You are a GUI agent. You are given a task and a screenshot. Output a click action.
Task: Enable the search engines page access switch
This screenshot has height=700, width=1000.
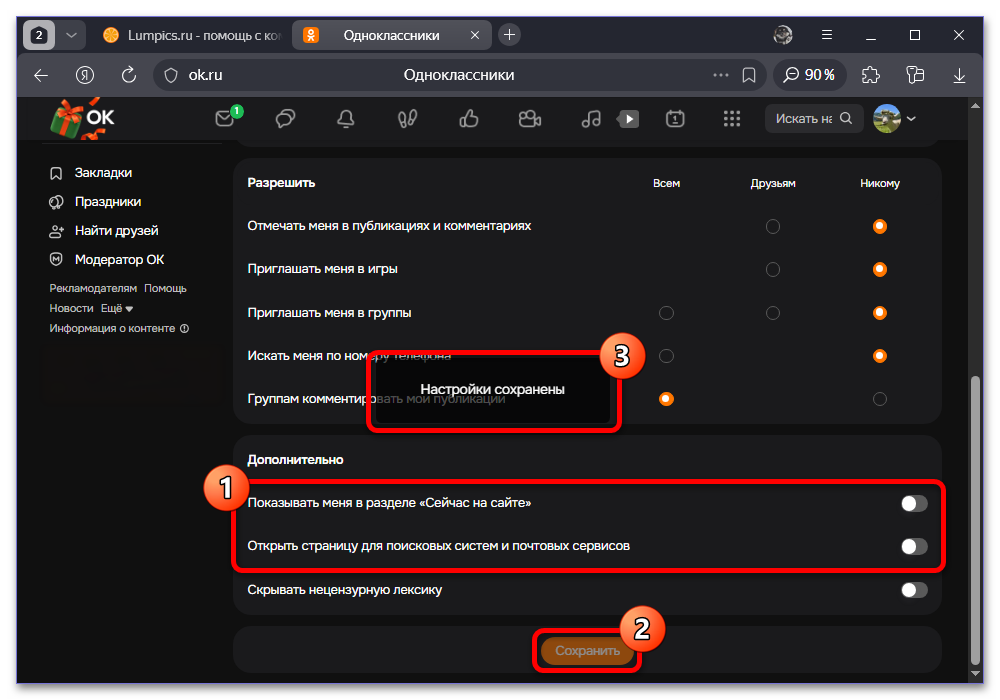tap(914, 546)
